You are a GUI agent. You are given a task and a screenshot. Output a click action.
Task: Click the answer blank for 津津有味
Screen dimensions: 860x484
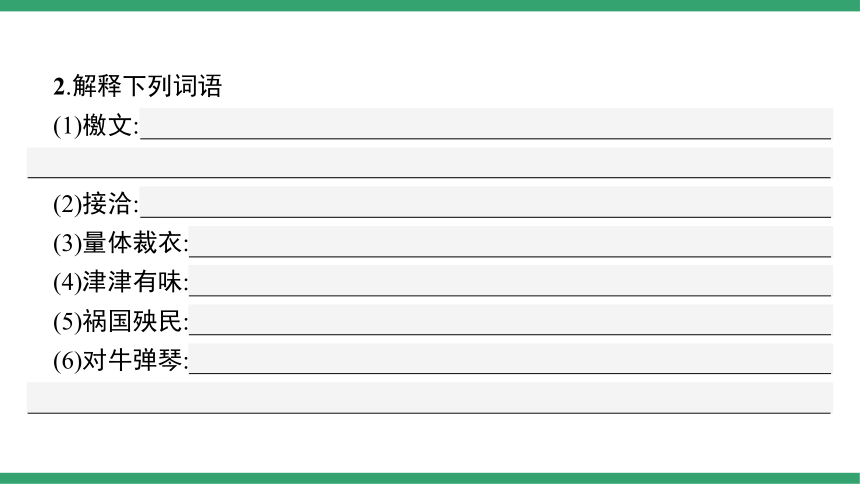tap(510, 280)
